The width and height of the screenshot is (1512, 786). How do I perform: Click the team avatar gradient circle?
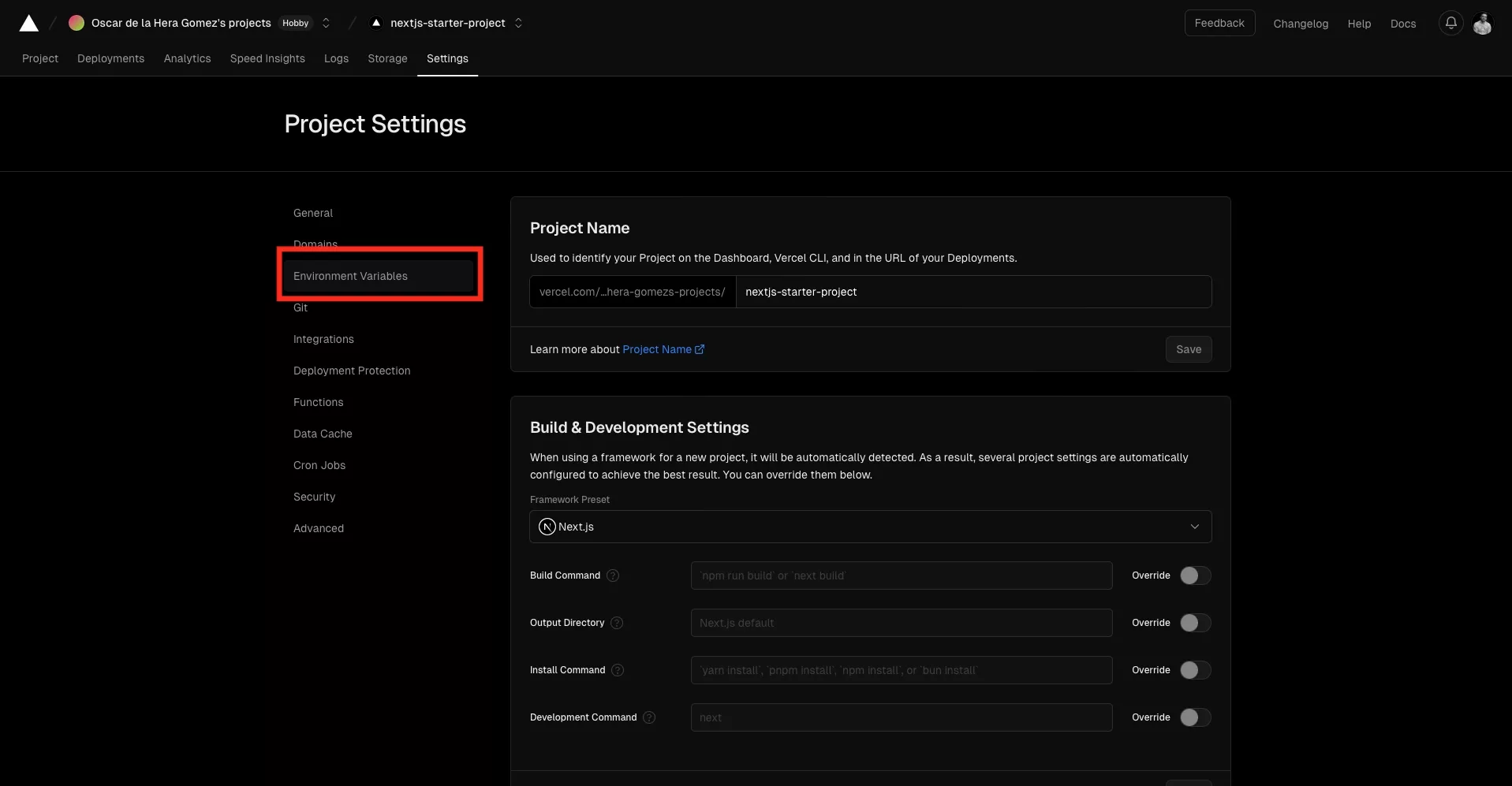click(x=77, y=23)
